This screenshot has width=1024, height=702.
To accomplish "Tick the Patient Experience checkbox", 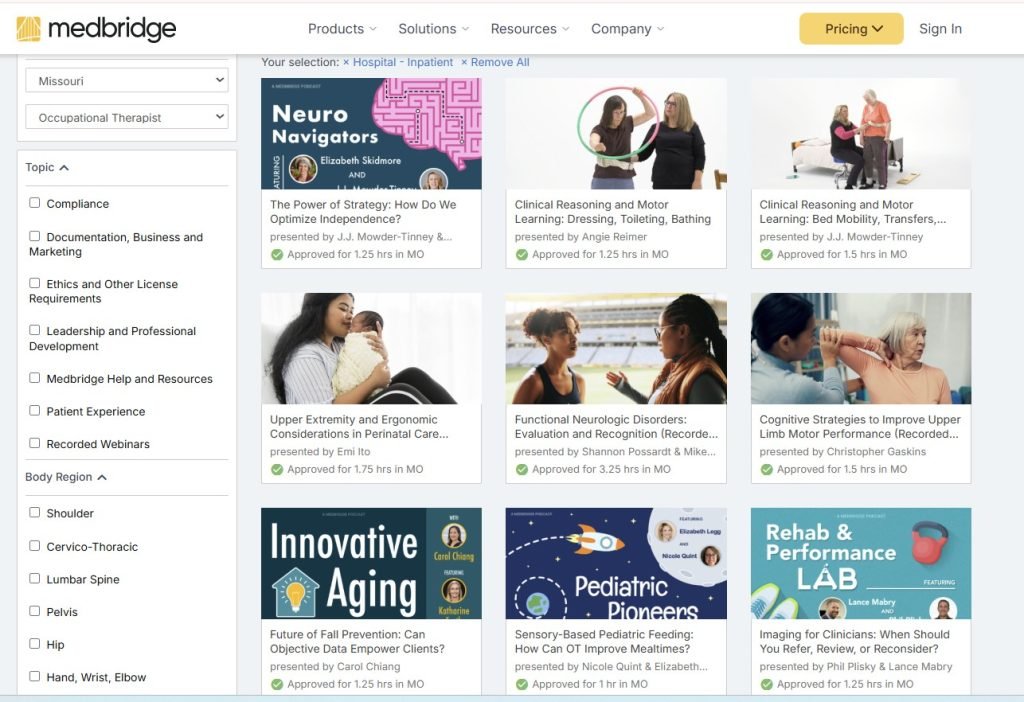I will point(35,411).
